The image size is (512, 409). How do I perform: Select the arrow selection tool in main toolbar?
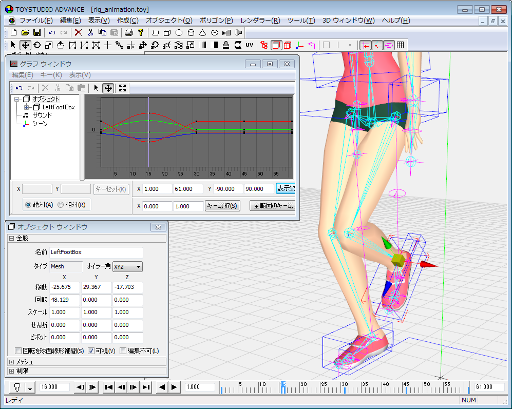[x=13, y=45]
